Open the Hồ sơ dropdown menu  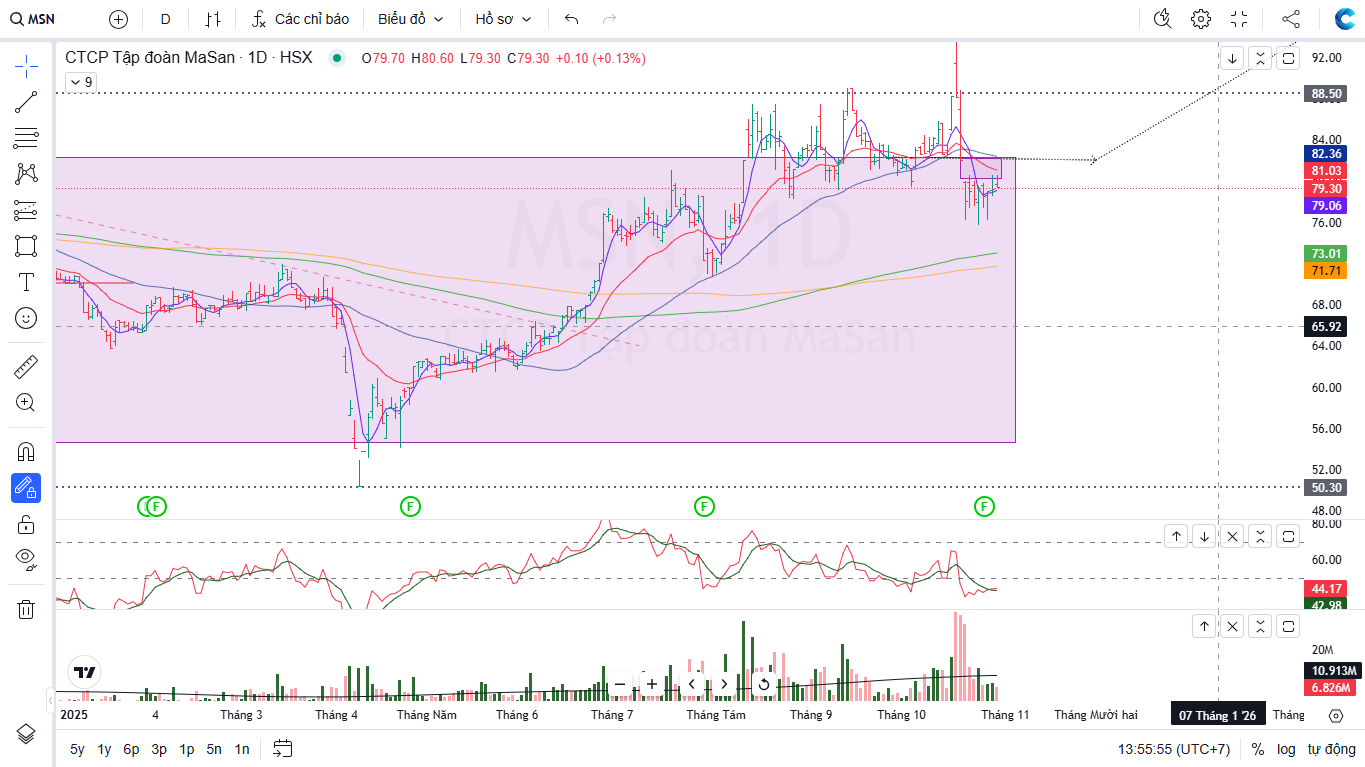503,19
